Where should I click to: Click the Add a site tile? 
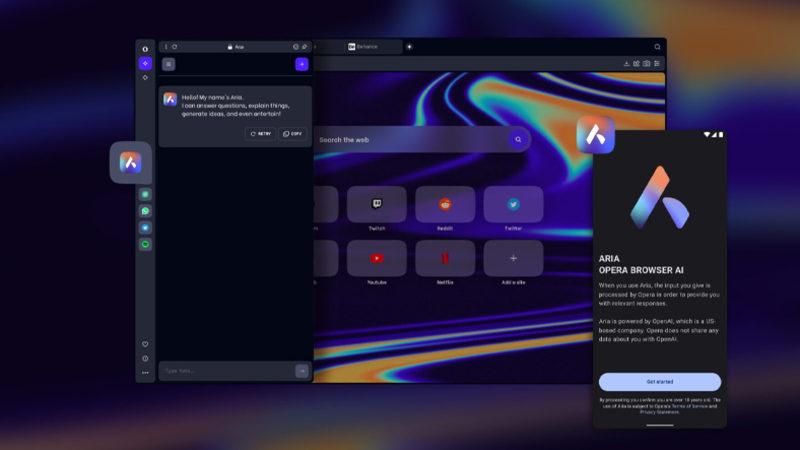pos(513,259)
